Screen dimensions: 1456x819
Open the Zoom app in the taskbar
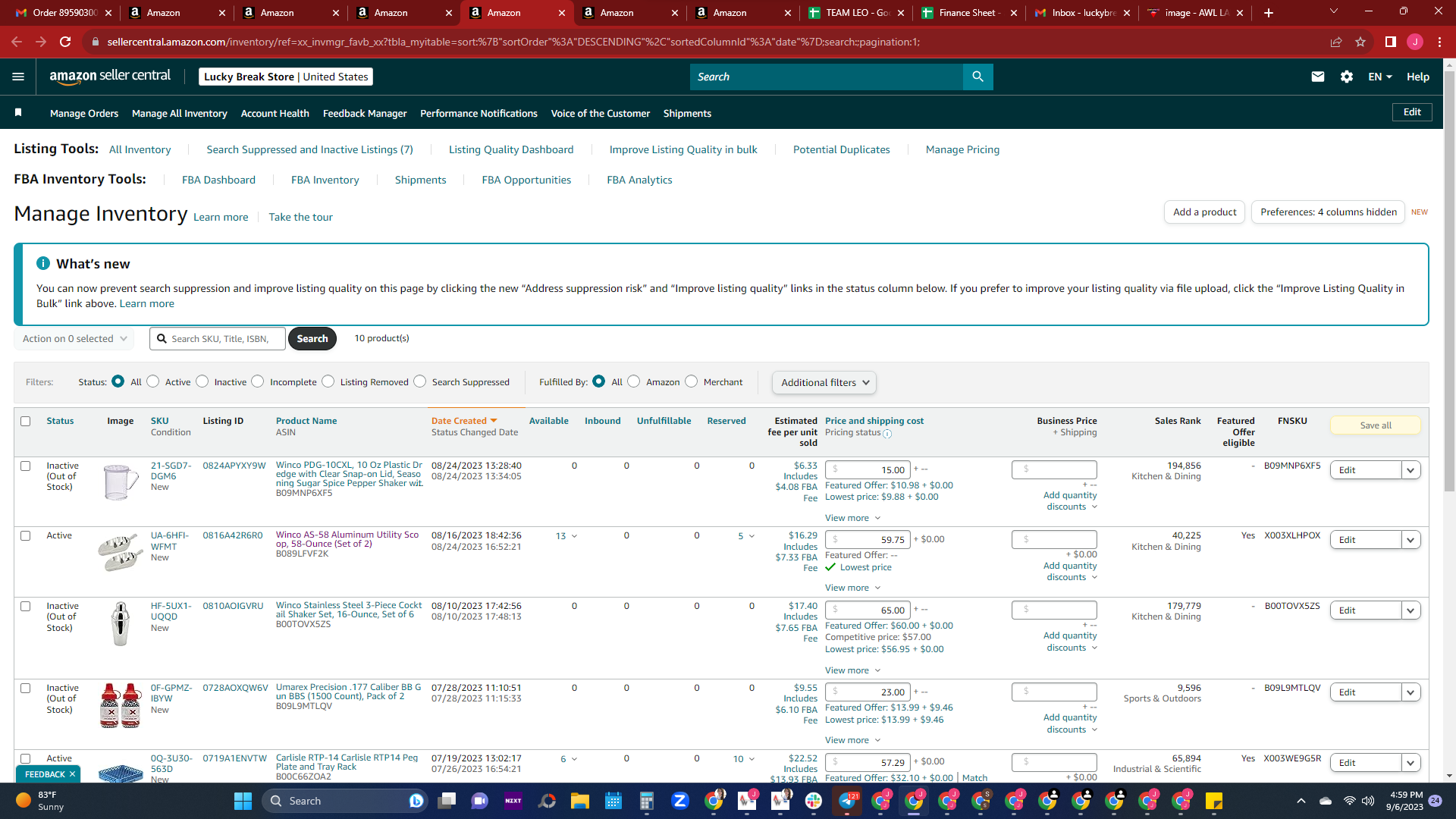680,801
